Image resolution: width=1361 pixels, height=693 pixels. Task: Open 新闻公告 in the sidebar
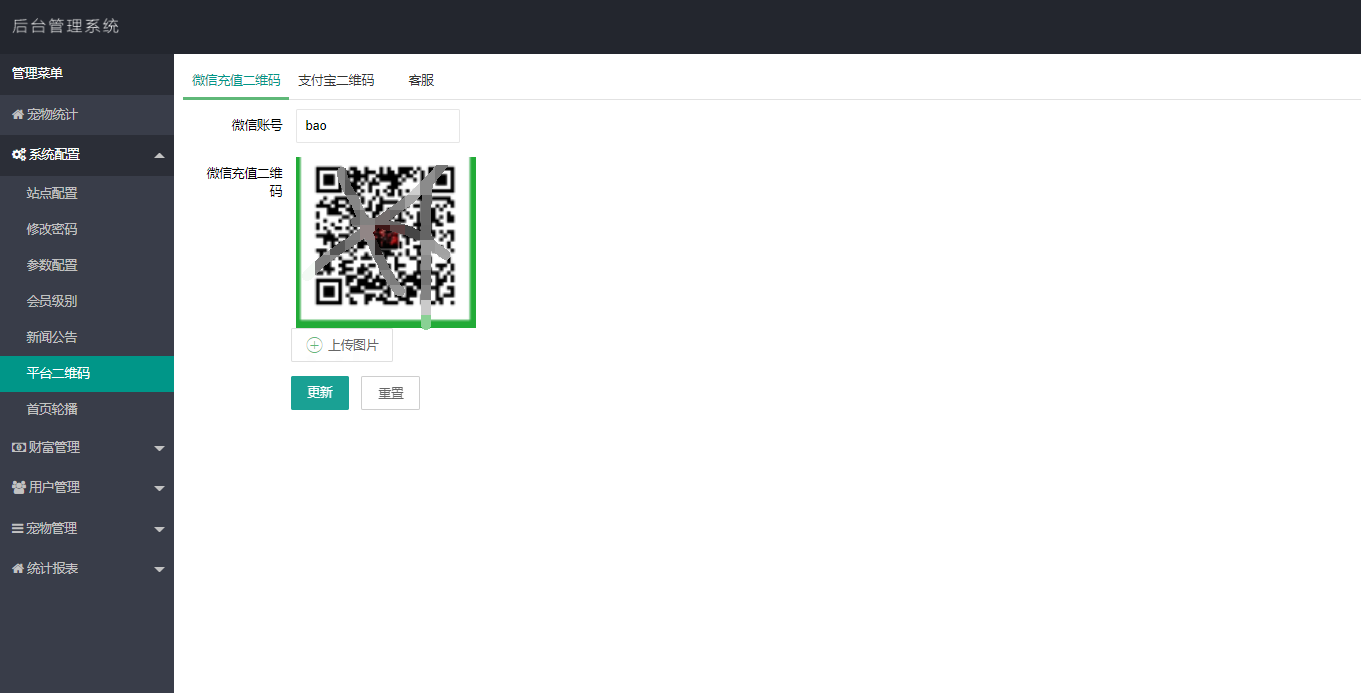(x=87, y=338)
